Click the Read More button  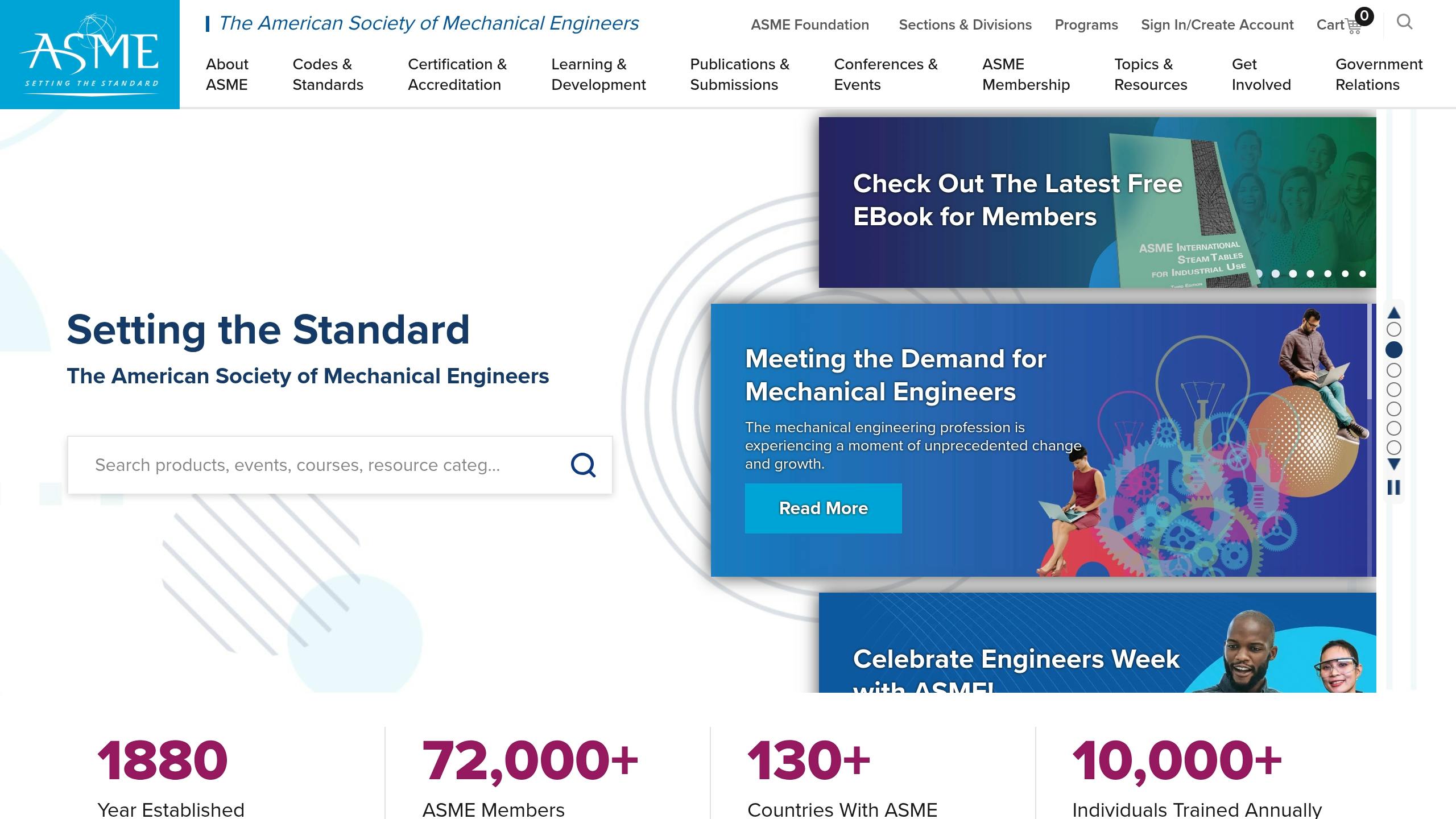(823, 508)
